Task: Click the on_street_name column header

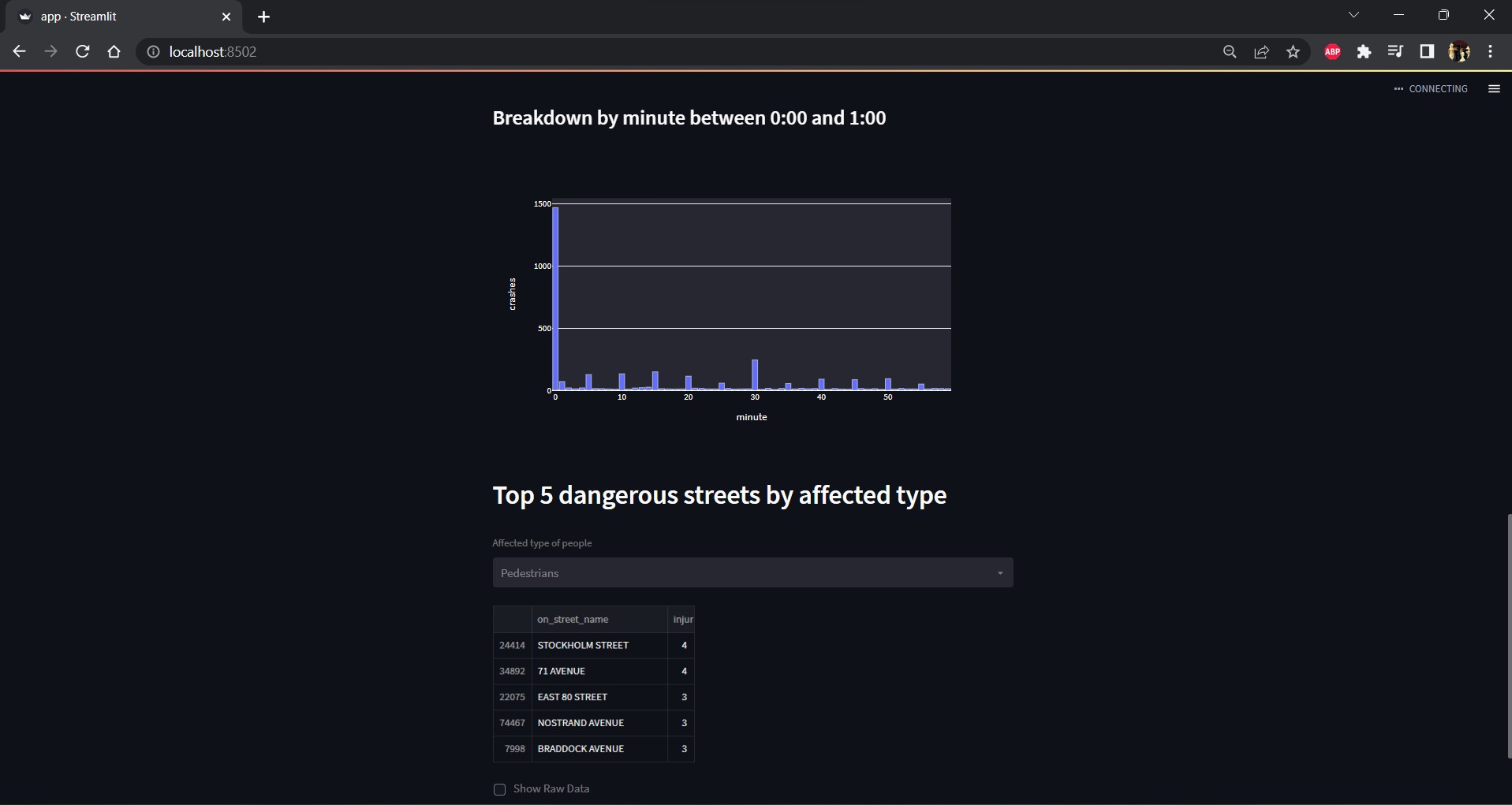Action: pyautogui.click(x=599, y=619)
